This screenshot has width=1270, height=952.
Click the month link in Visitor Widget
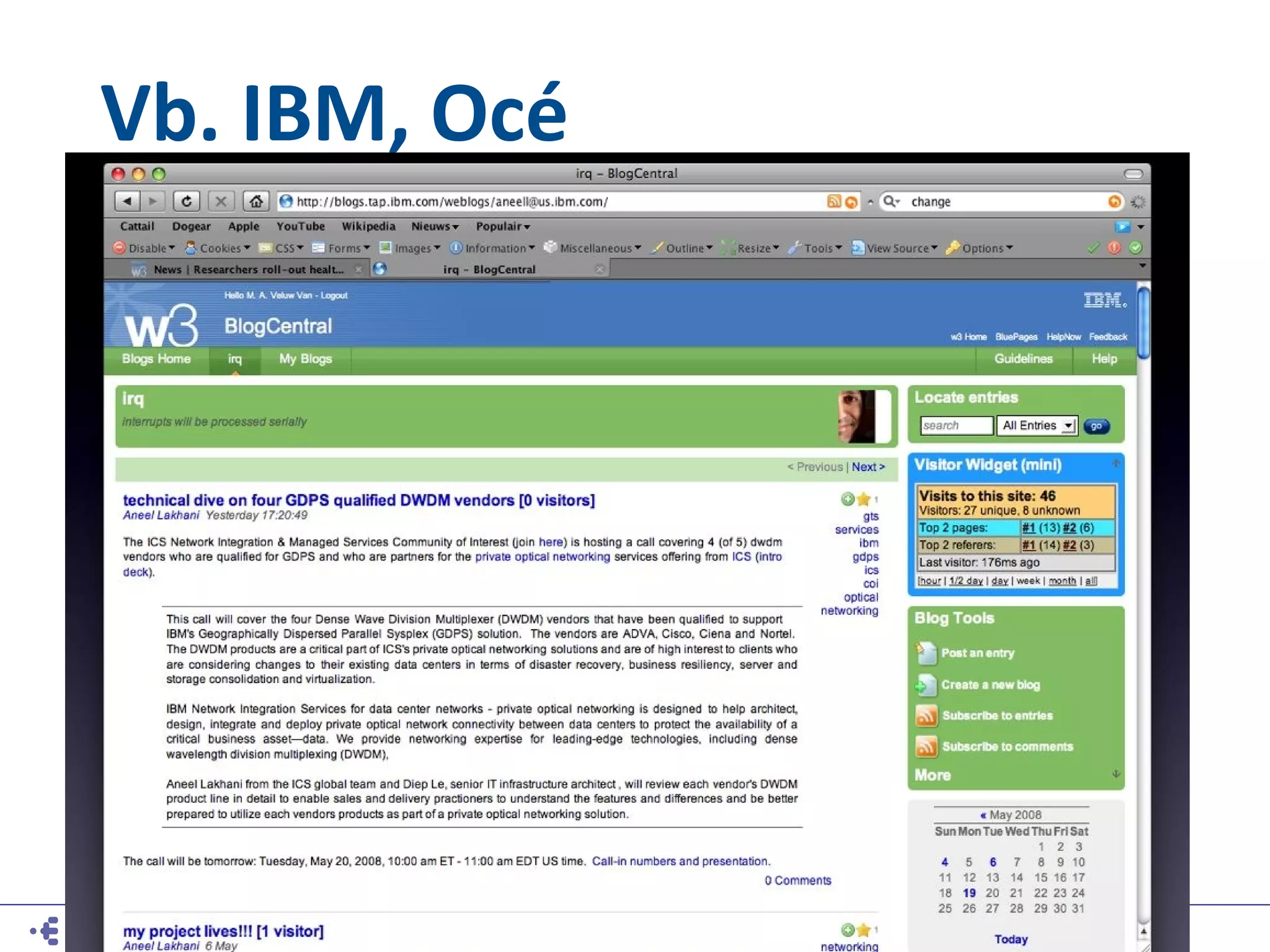pyautogui.click(x=1062, y=581)
